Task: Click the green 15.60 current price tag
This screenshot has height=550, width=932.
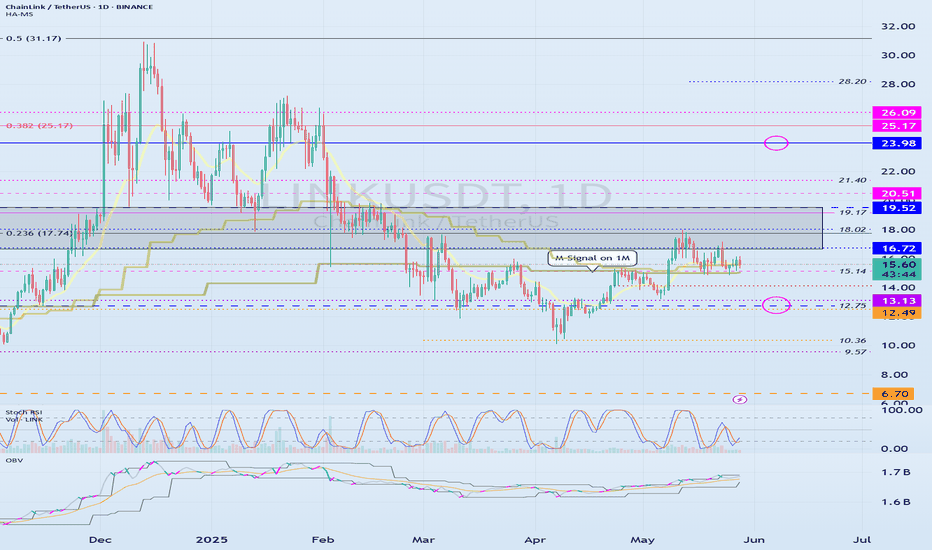Action: click(897, 265)
